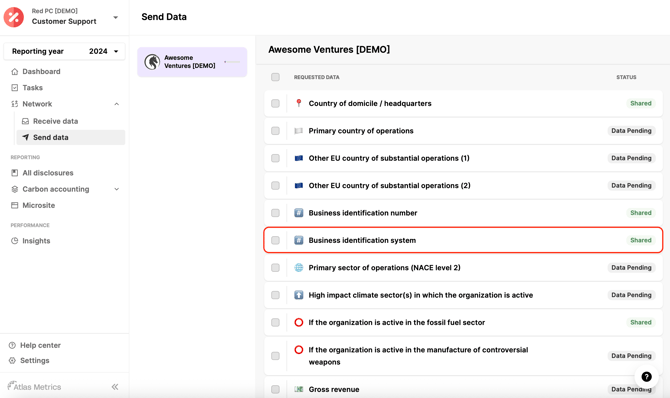670x398 pixels.
Task: Open All disclosures page
Action: point(48,173)
